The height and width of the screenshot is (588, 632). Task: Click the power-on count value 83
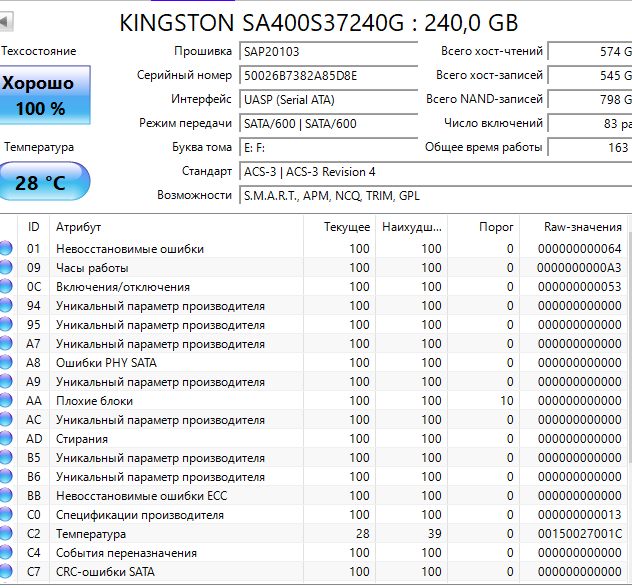click(x=590, y=123)
